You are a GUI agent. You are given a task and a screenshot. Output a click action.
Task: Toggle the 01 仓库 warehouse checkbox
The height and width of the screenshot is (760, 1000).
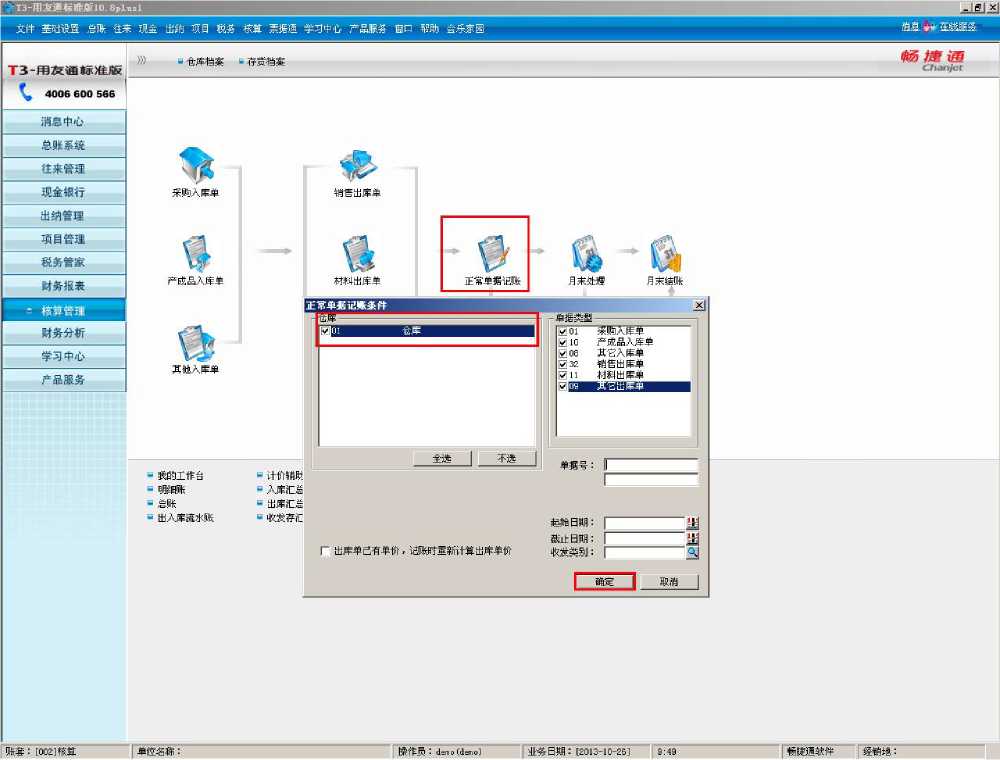click(325, 331)
